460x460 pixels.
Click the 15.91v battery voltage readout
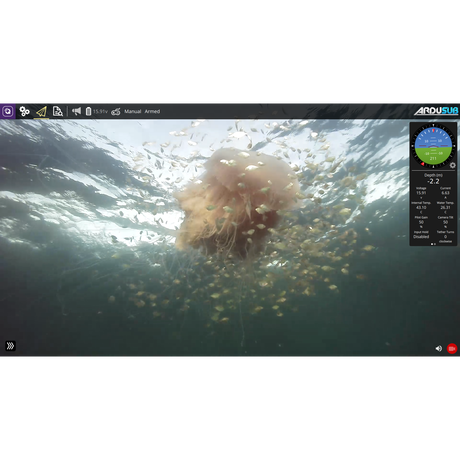[x=100, y=111]
